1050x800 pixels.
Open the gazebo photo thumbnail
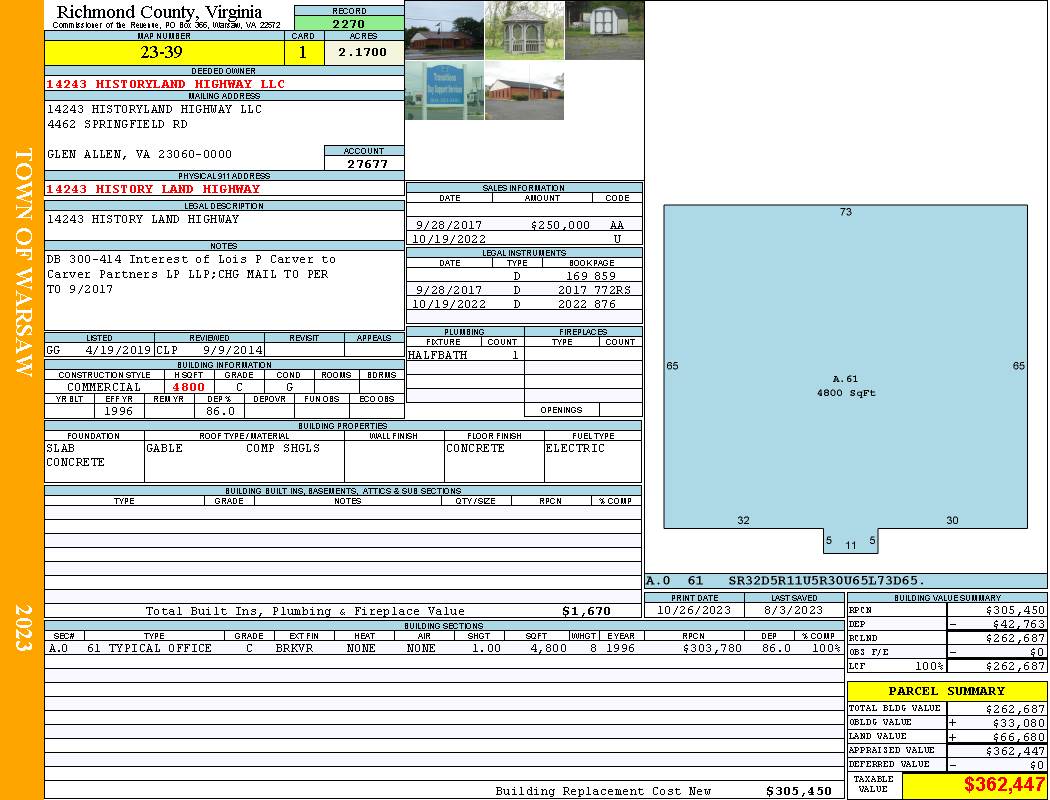524,30
